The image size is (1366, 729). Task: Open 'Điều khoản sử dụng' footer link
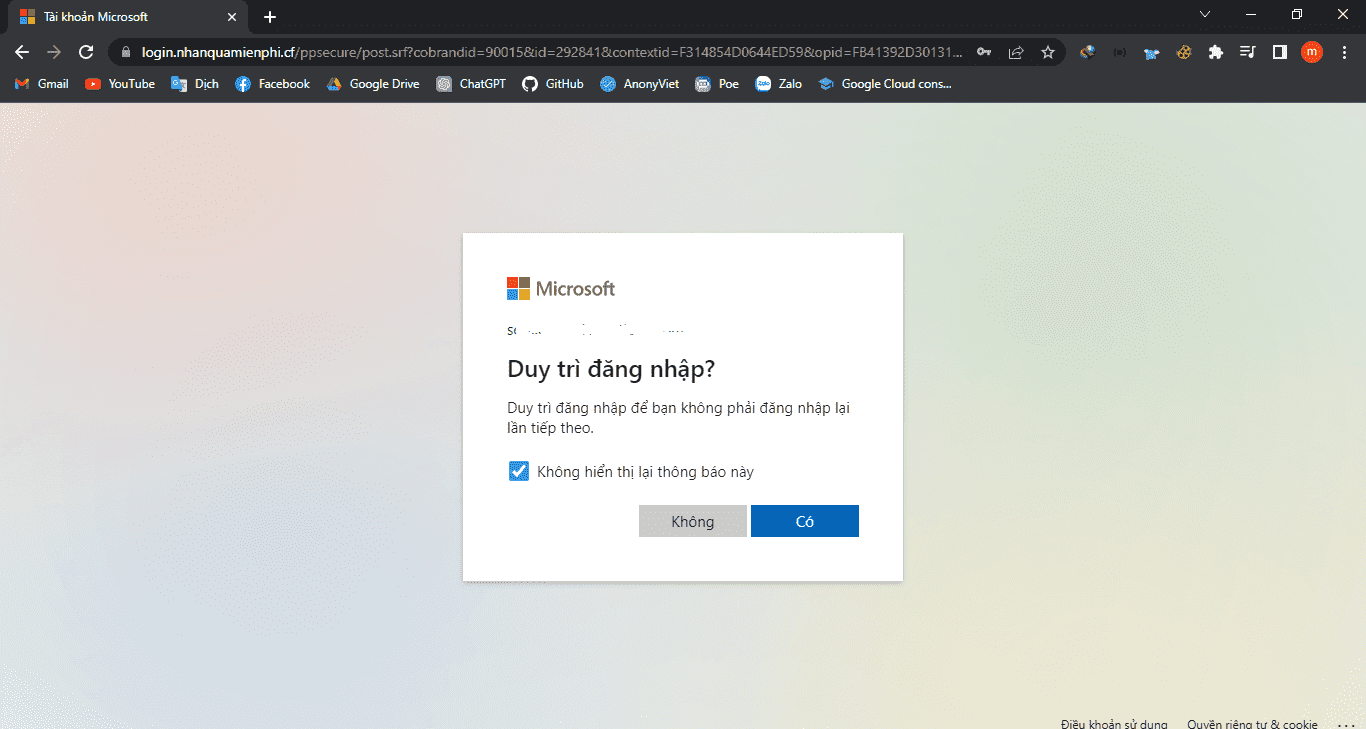point(1114,724)
